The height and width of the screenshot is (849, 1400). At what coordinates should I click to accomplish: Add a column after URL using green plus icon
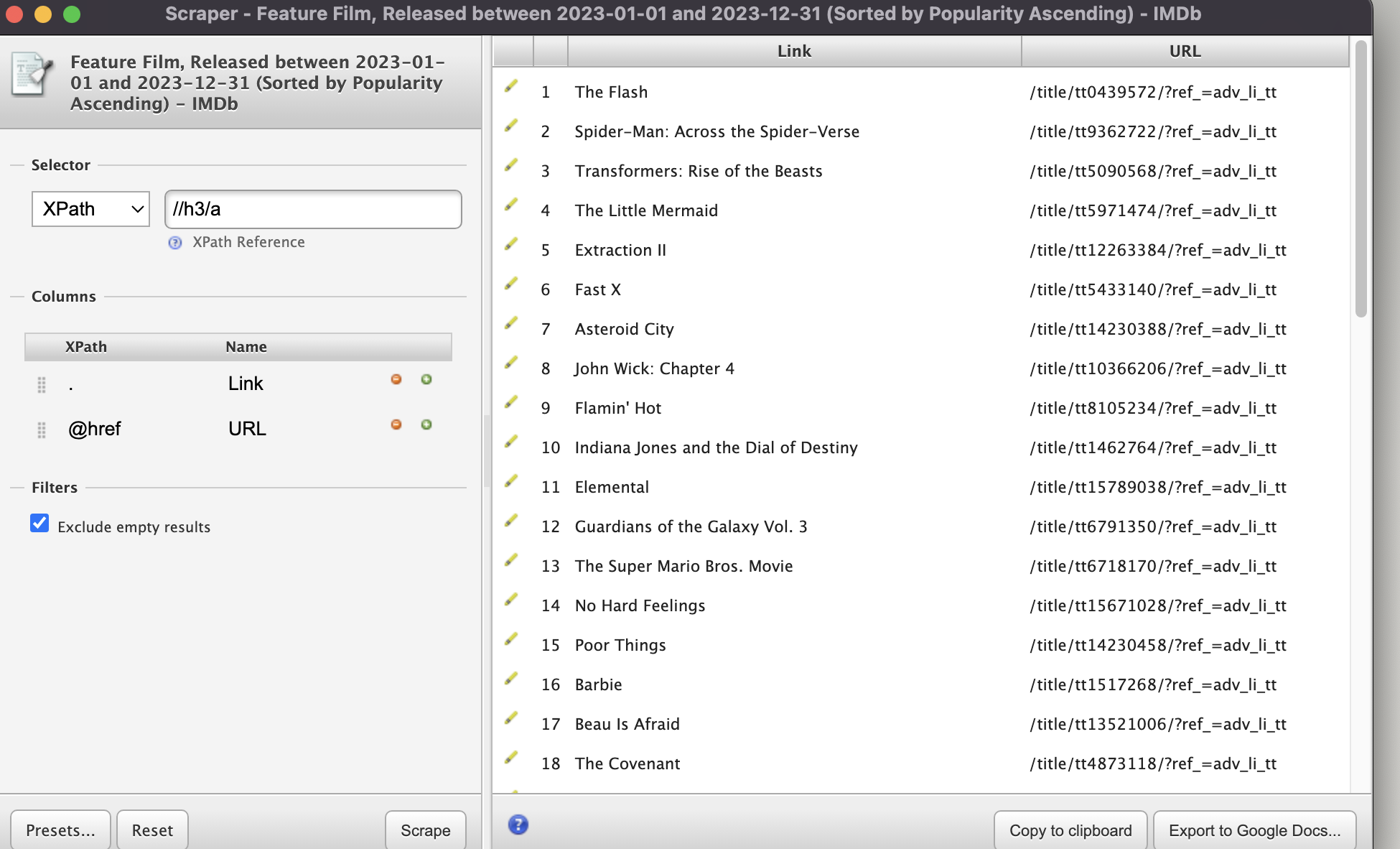426,424
